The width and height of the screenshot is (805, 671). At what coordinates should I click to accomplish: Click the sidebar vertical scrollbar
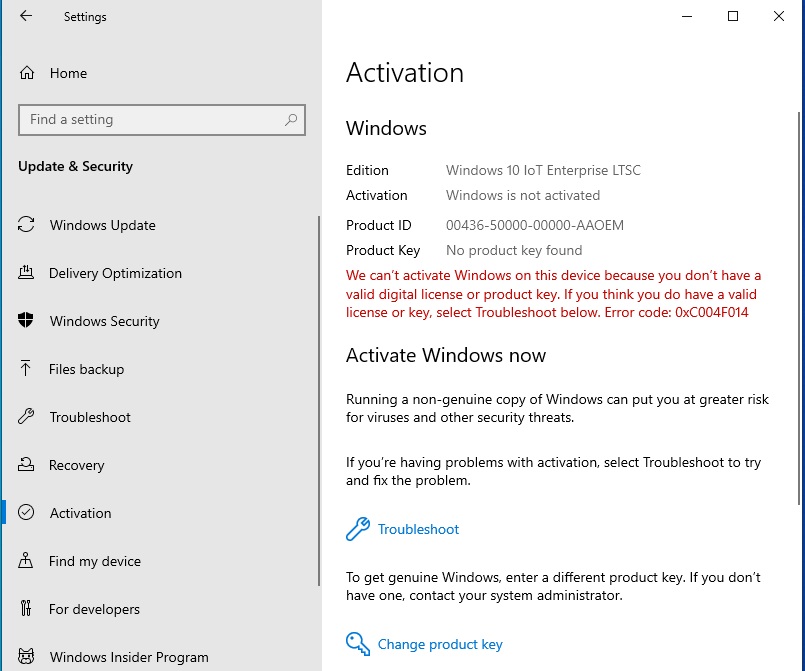tap(318, 400)
